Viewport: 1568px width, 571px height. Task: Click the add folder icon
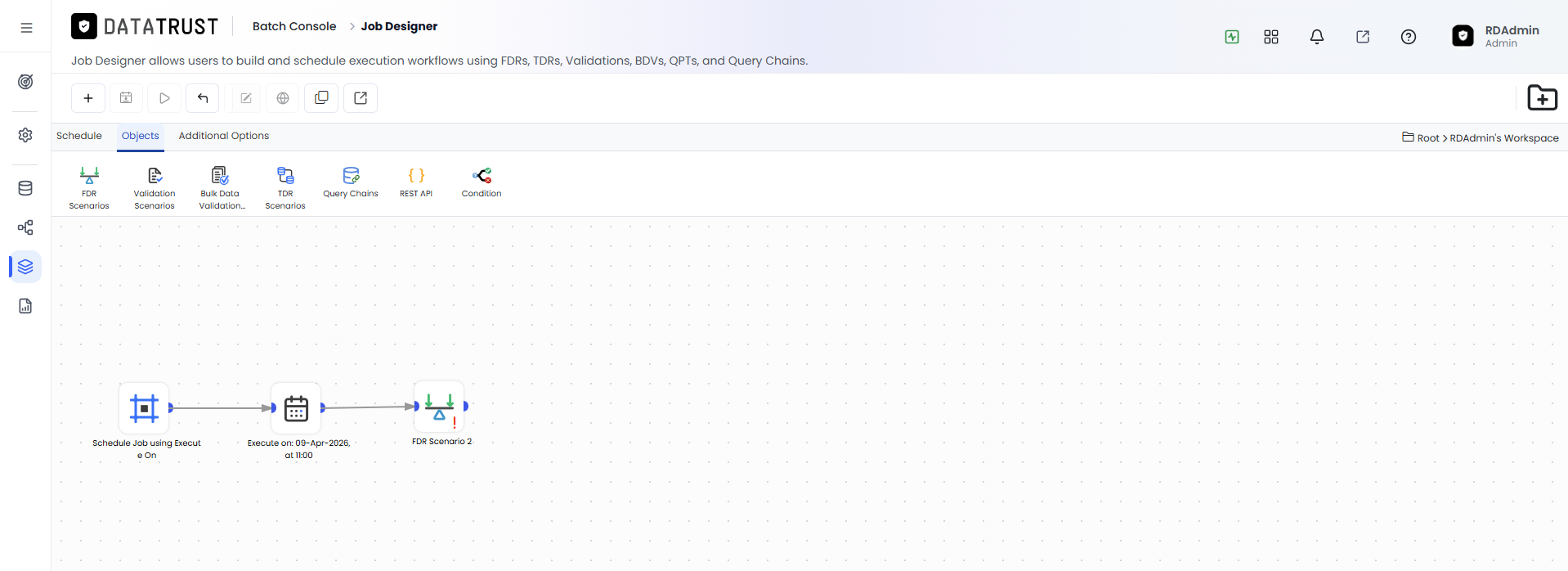(1543, 98)
